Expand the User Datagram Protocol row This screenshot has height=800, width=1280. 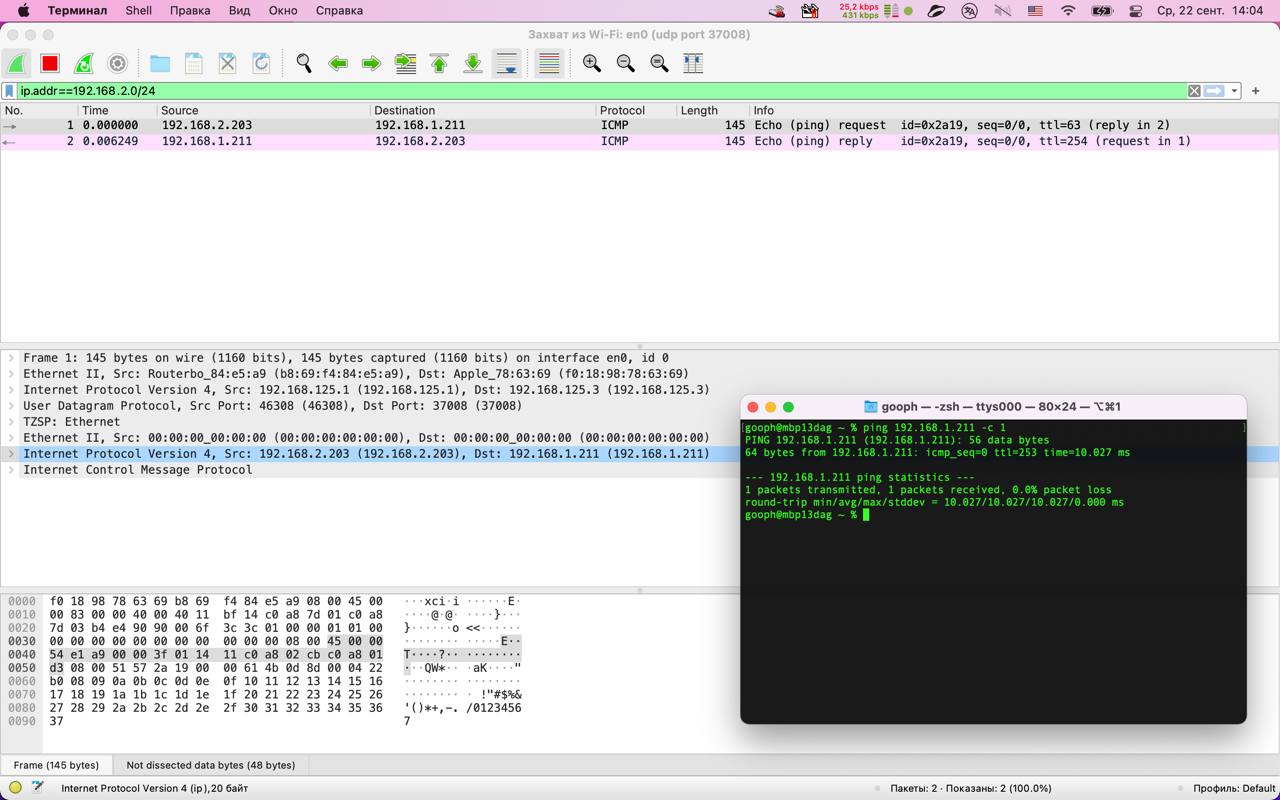[x=11, y=406]
